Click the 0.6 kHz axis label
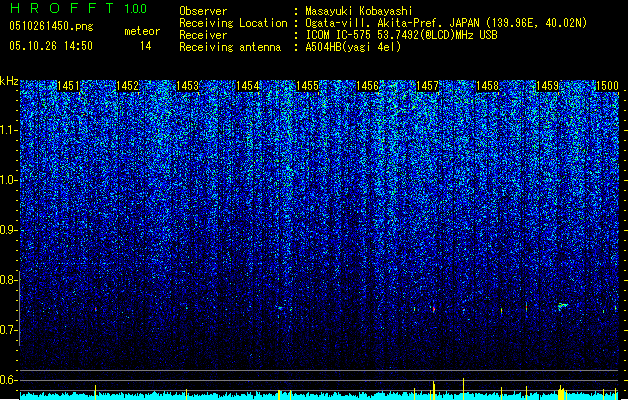The height and width of the screenshot is (400, 629). click(x=9, y=380)
